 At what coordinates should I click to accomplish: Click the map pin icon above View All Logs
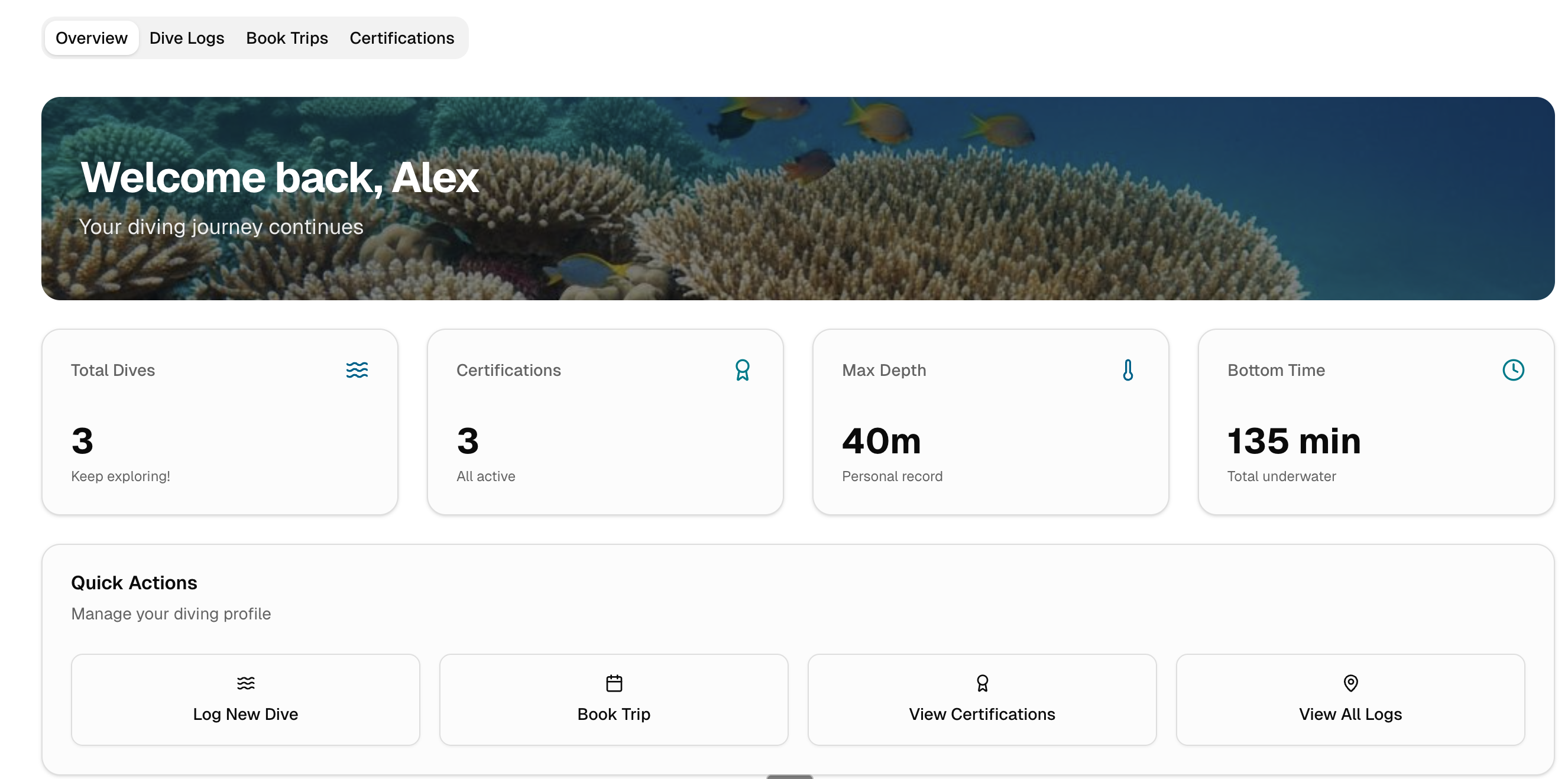(x=1350, y=683)
